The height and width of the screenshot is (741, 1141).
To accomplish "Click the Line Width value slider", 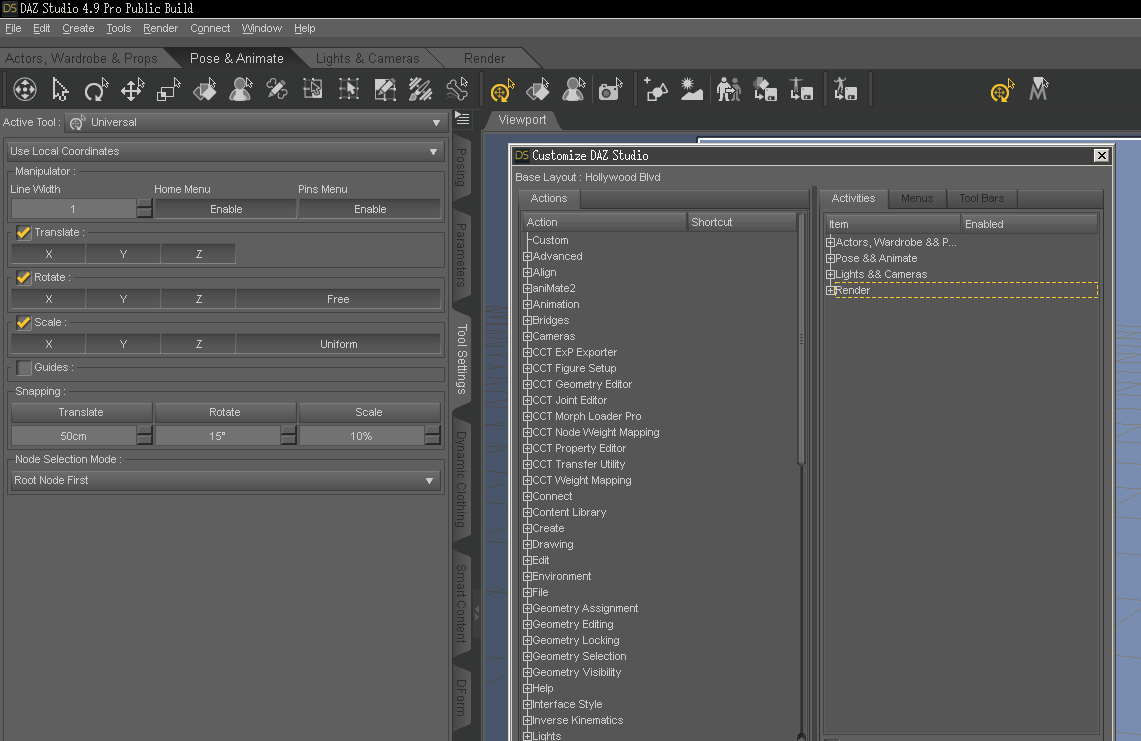I will pyautogui.click(x=73, y=209).
